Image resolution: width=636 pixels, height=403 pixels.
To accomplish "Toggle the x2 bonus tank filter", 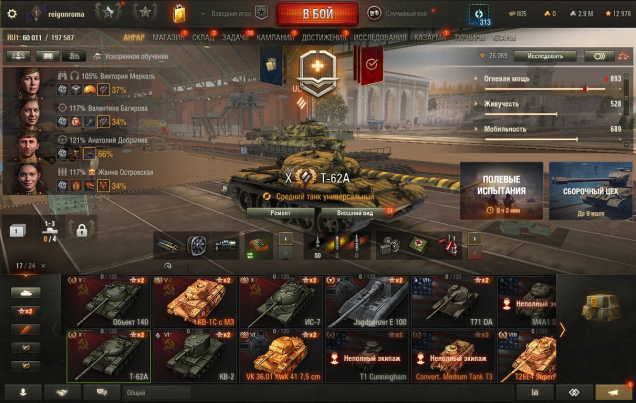I will [x=26, y=311].
